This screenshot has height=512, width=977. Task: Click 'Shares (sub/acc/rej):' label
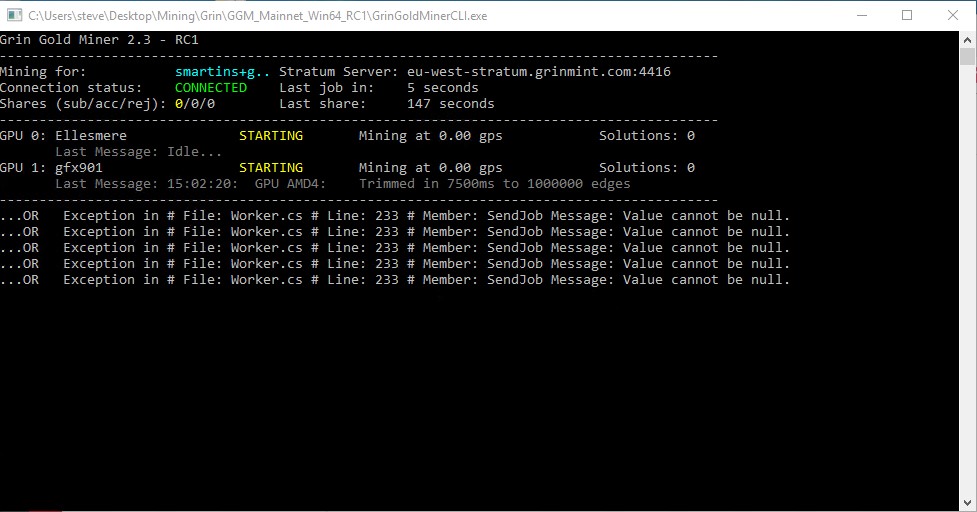pyautogui.click(x=83, y=103)
